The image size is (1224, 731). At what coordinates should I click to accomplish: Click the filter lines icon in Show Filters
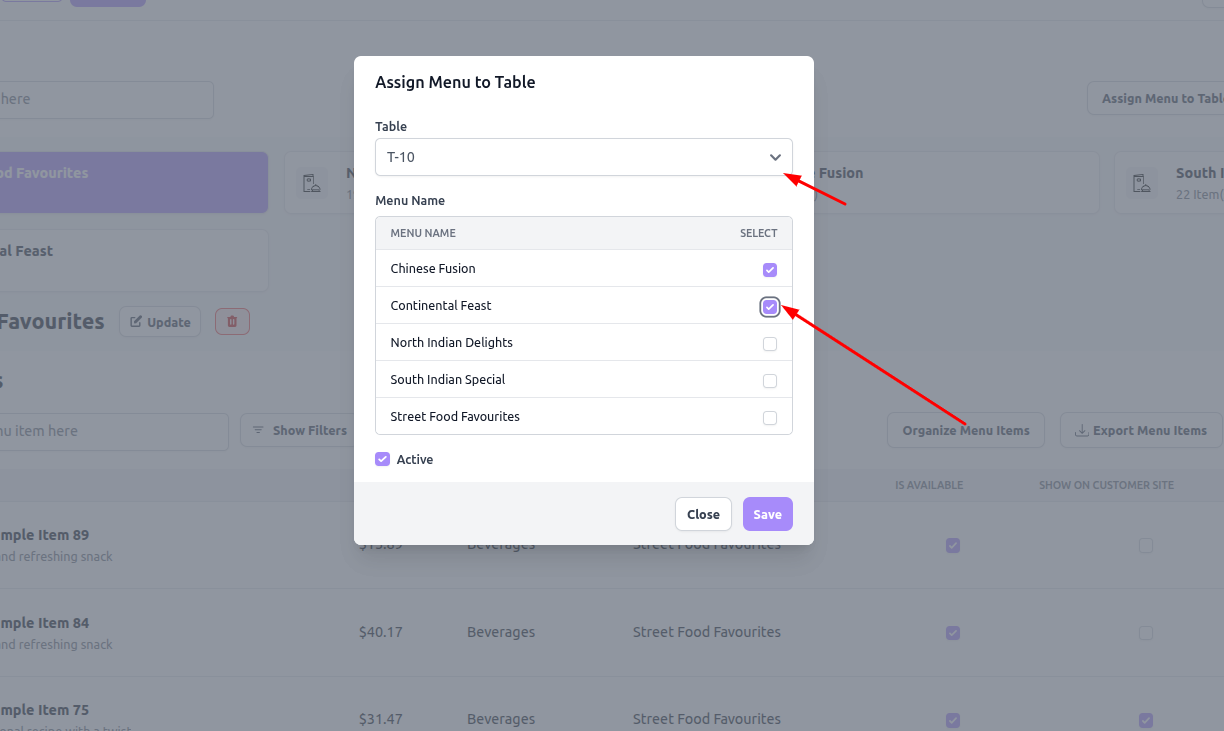(x=258, y=430)
